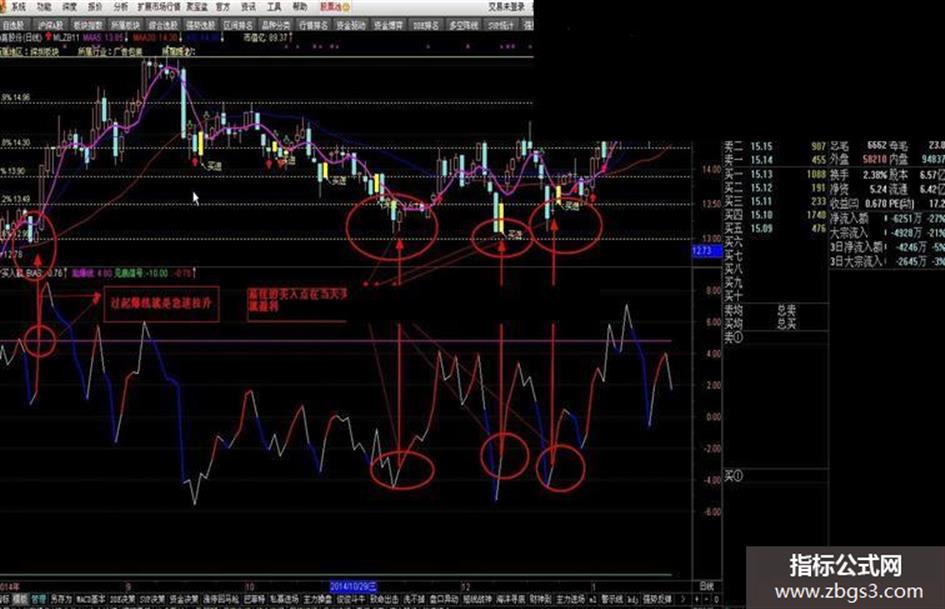The image size is (945, 609).
Task: Click the blue 12.73 price tag
Action: tap(706, 251)
